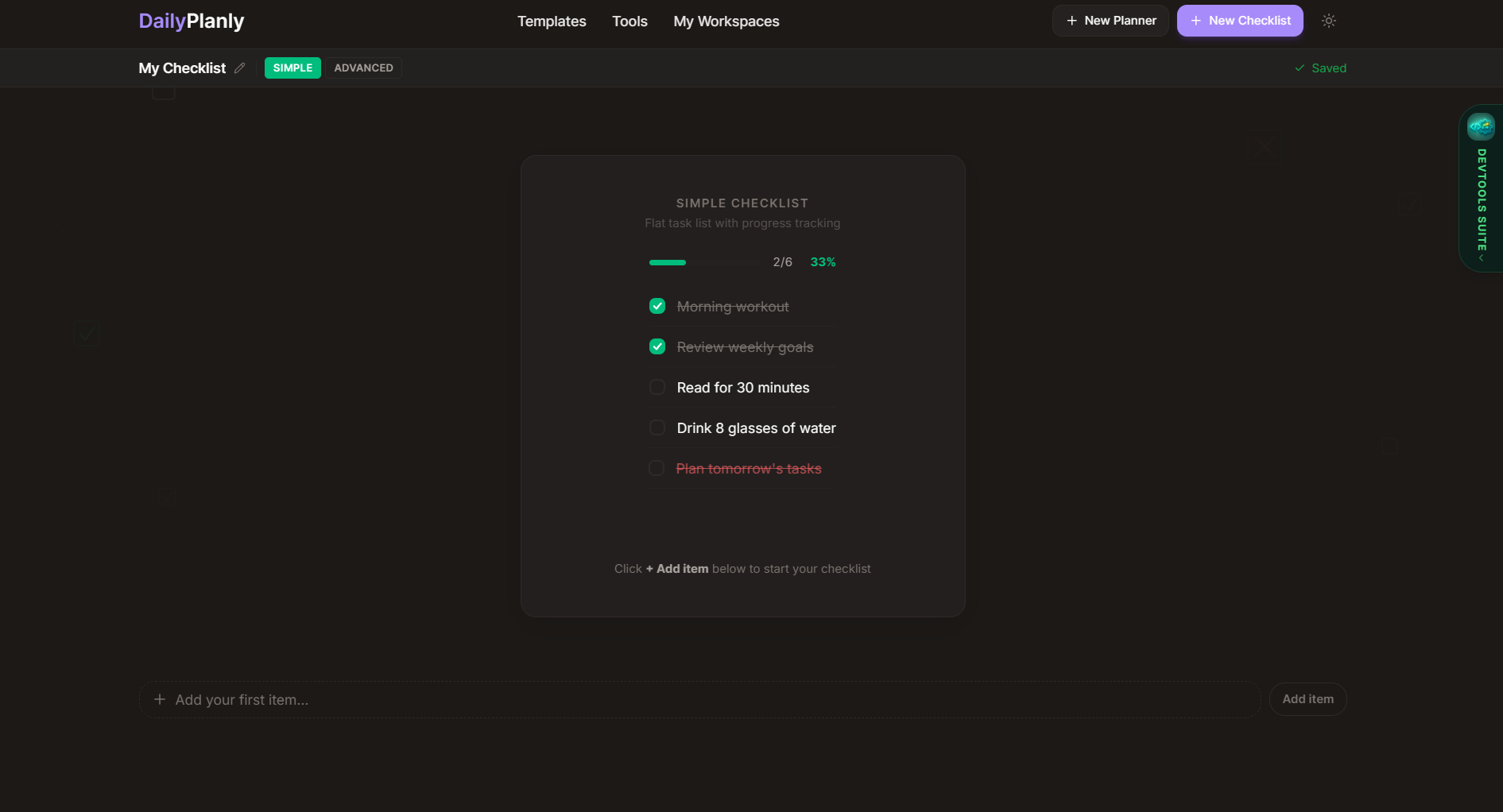Collapse the DevTools Suite panel chevron
The image size is (1503, 812).
pyautogui.click(x=1481, y=258)
